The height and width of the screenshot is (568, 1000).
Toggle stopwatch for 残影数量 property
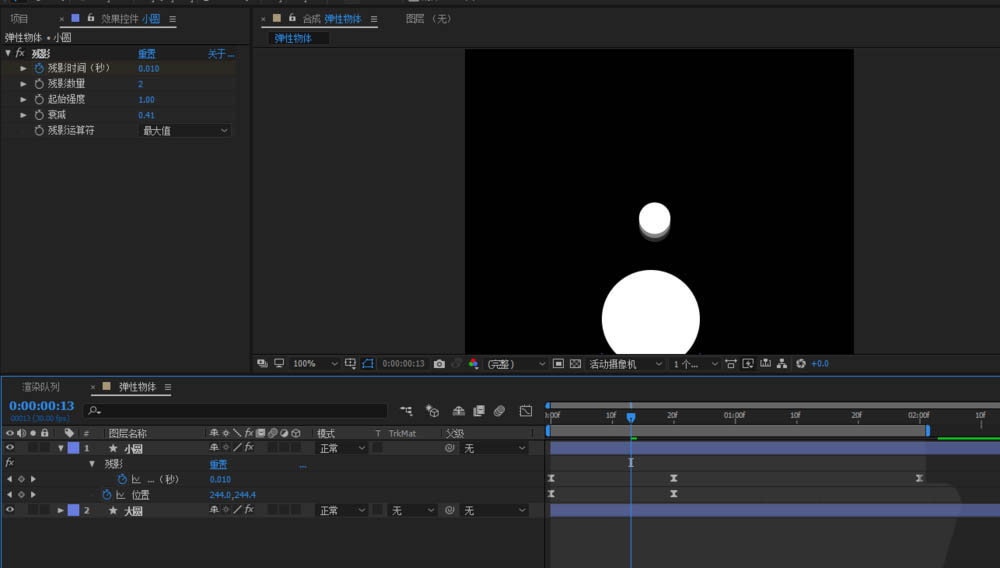pyautogui.click(x=40, y=84)
